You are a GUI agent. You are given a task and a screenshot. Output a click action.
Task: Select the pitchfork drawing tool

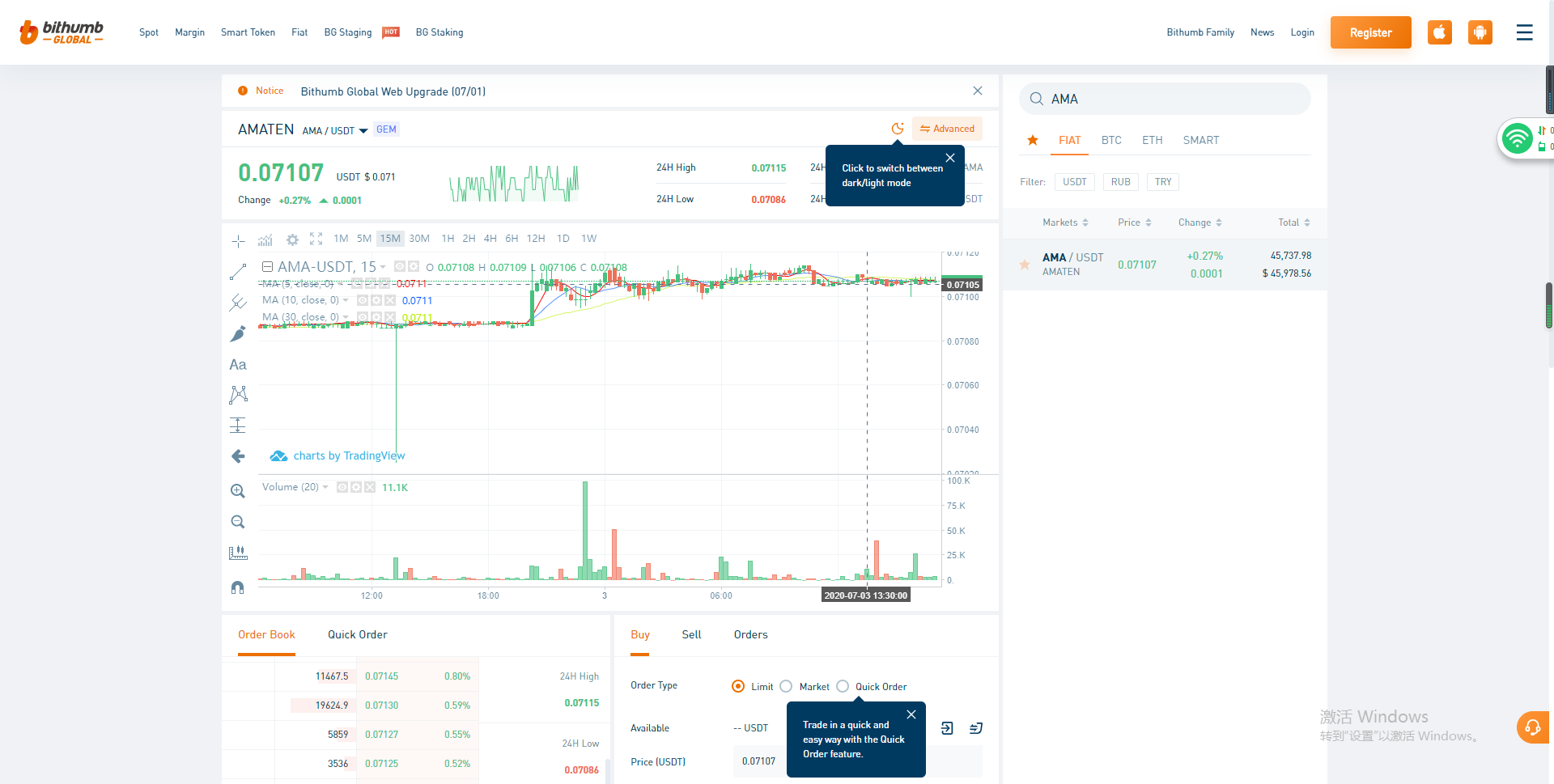[x=238, y=303]
